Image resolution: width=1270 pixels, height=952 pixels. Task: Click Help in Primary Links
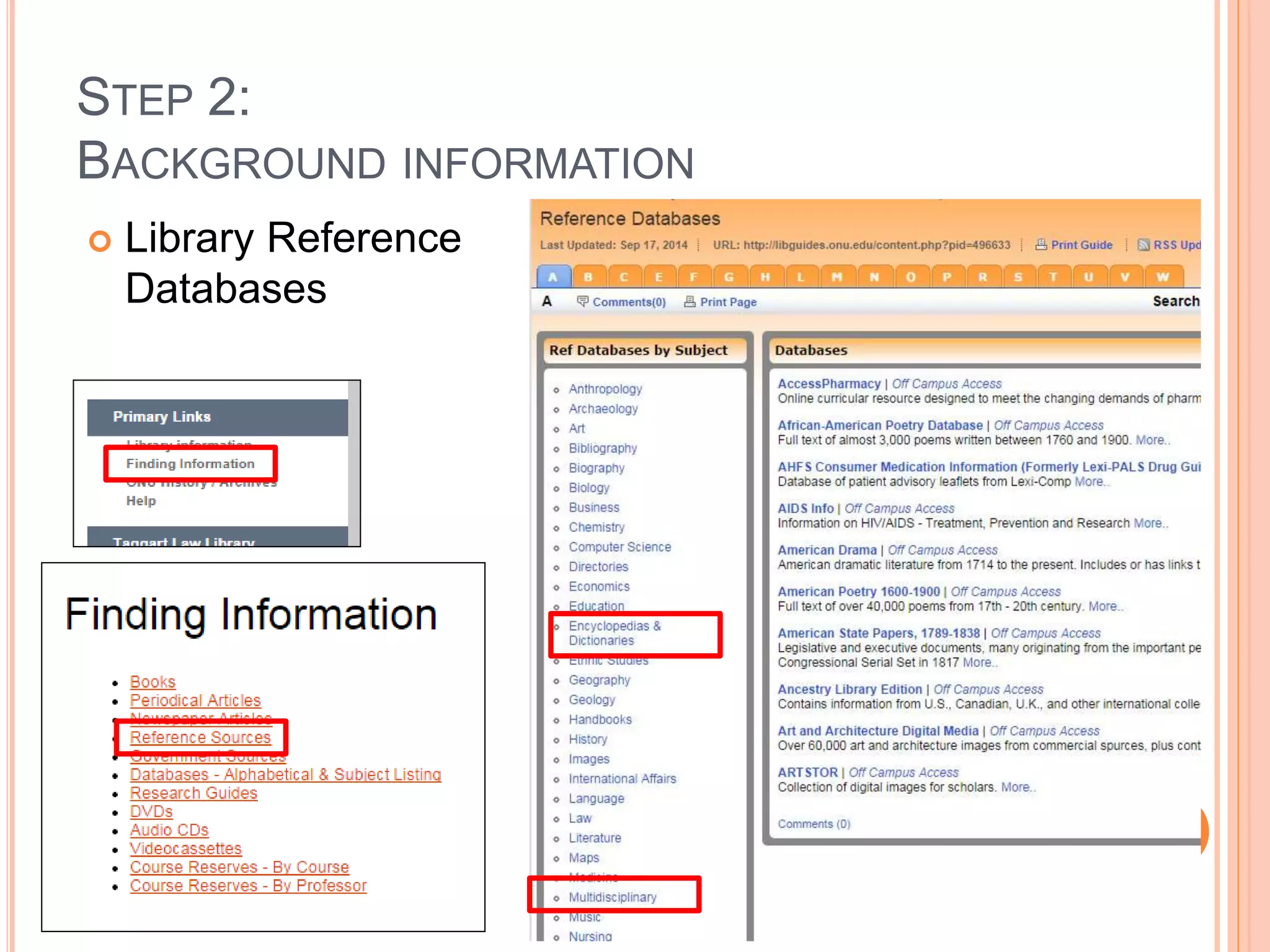tap(141, 501)
